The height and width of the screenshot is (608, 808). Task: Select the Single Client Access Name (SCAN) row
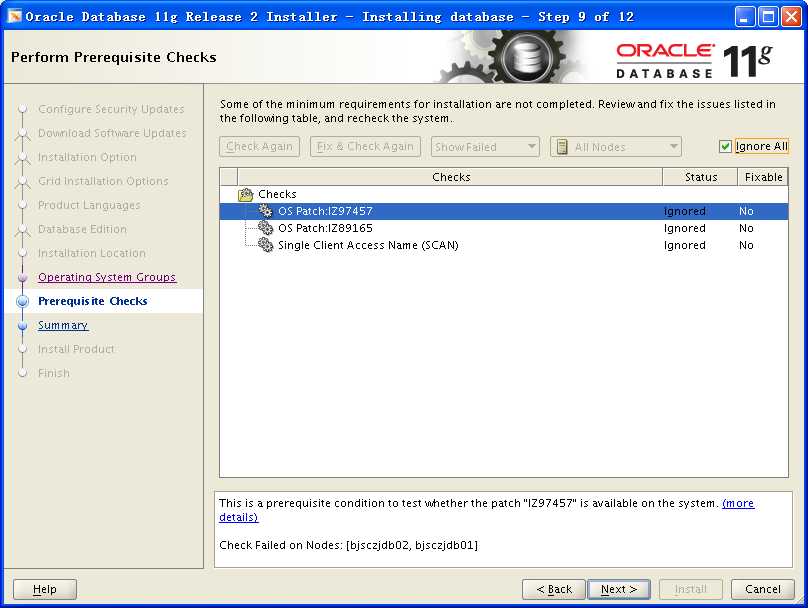pyautogui.click(x=504, y=245)
